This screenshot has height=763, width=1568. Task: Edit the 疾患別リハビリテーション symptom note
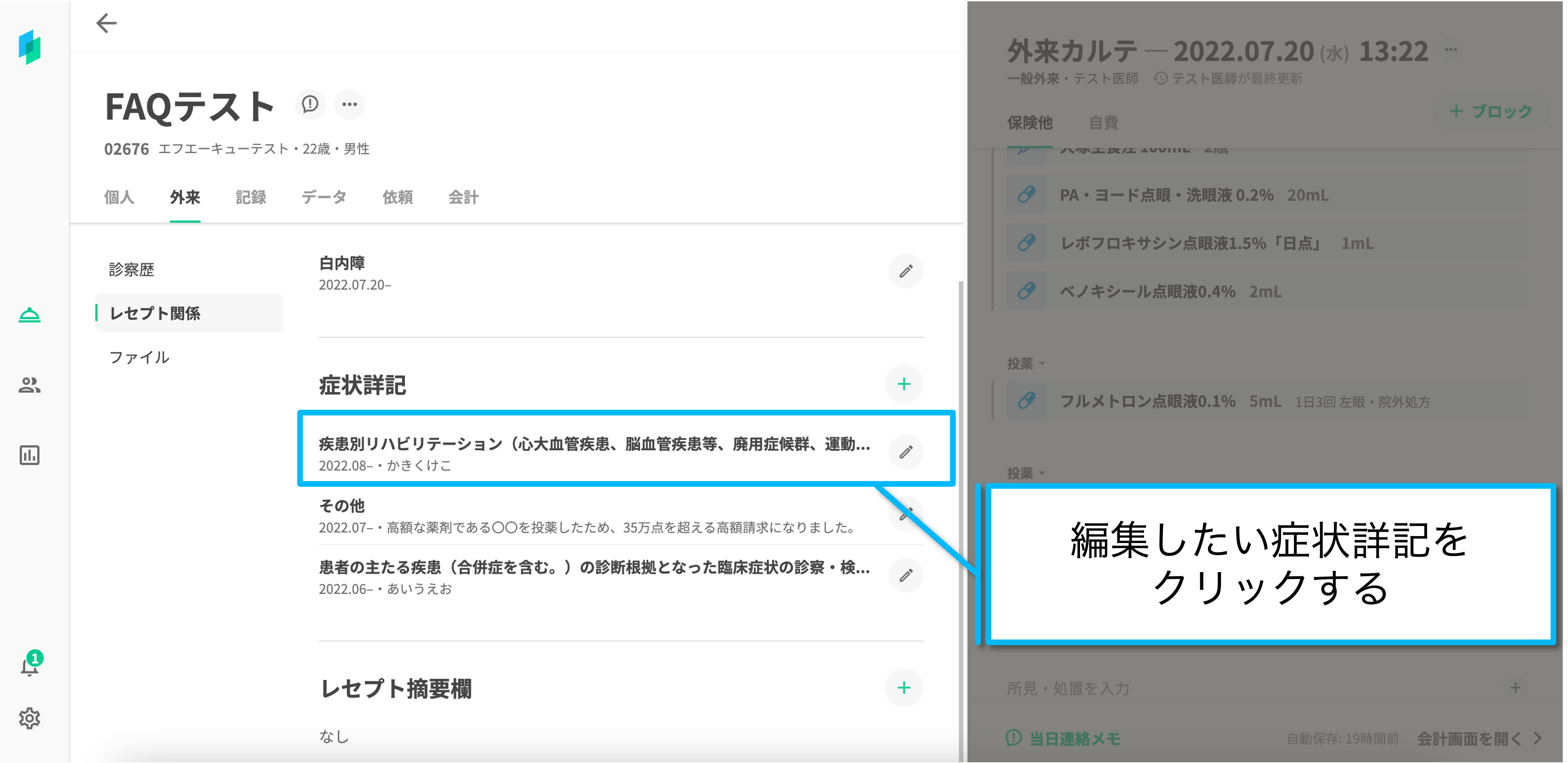pyautogui.click(x=906, y=452)
